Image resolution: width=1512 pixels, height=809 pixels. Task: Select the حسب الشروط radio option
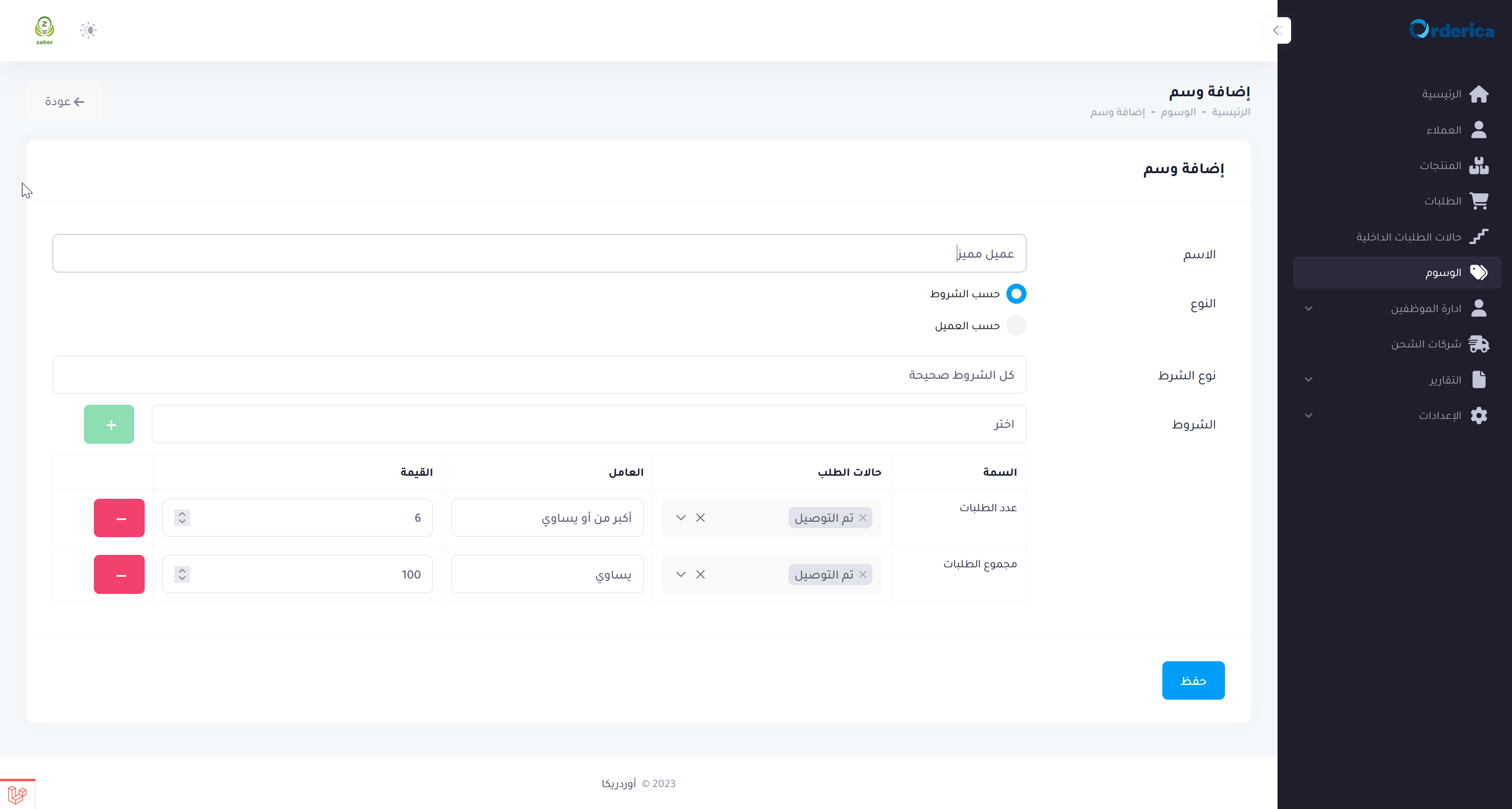[x=1016, y=294]
